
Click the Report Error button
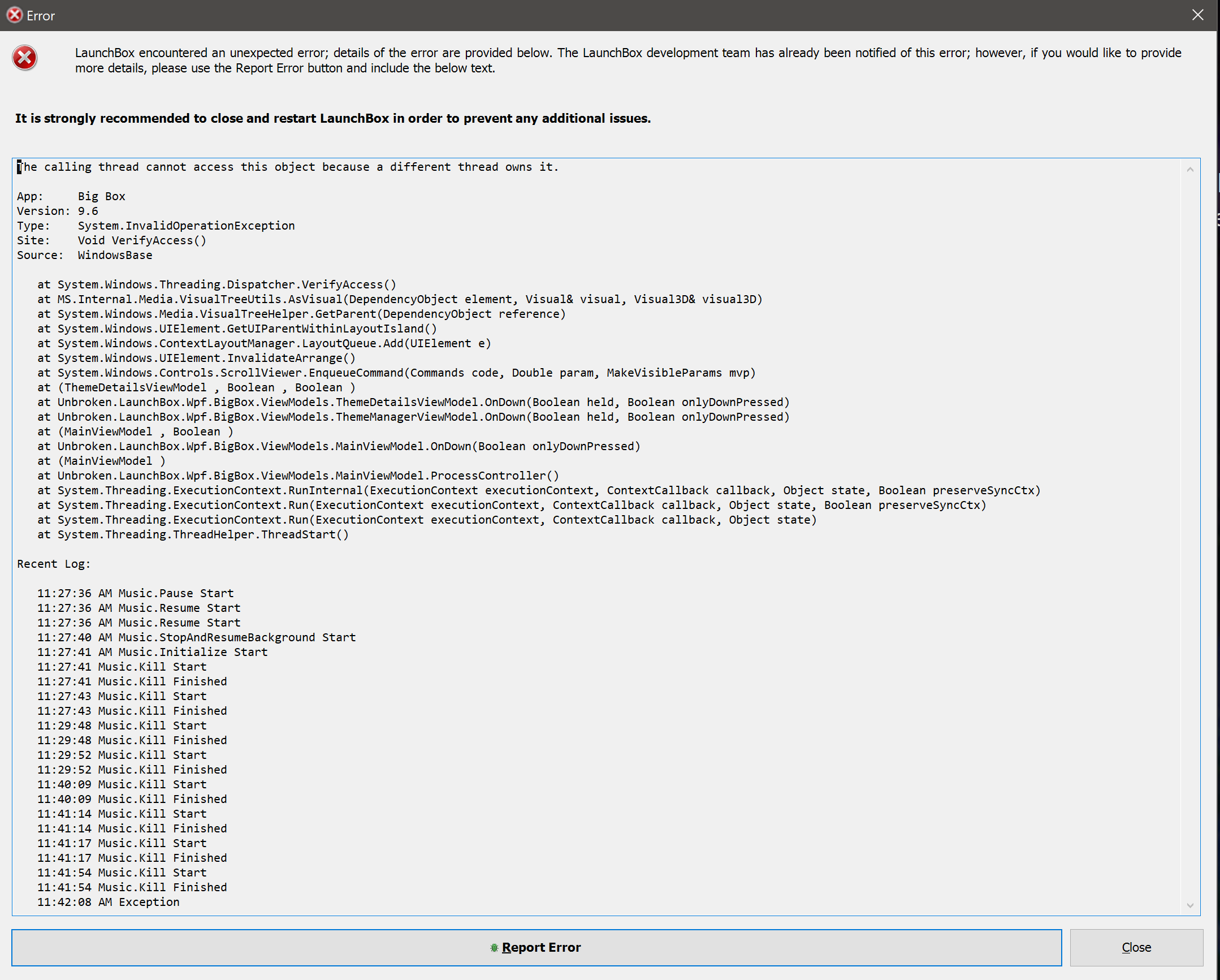click(537, 947)
